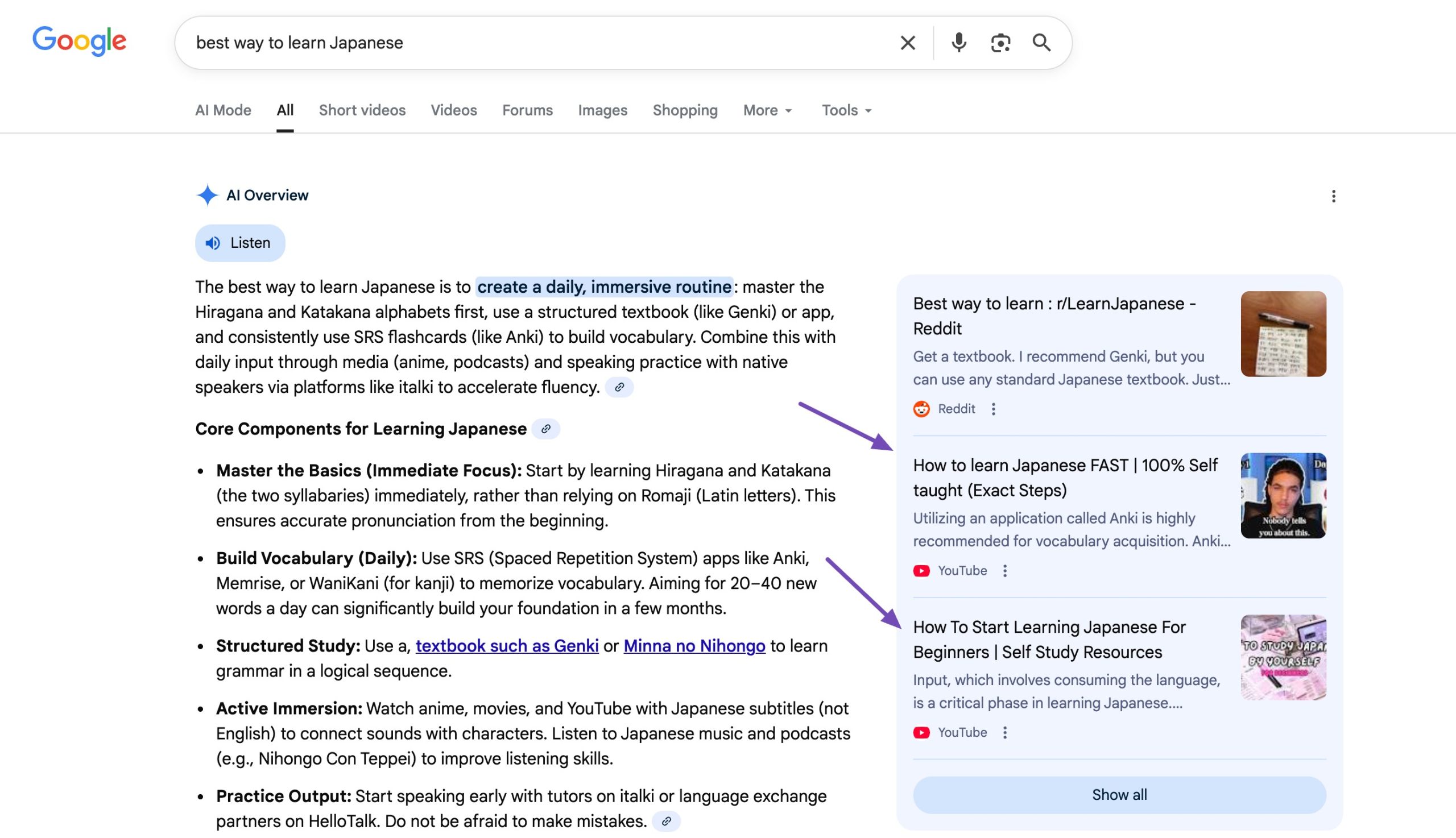The height and width of the screenshot is (838, 1456).
Task: Clear the search query with the X icon
Action: pyautogui.click(x=907, y=42)
